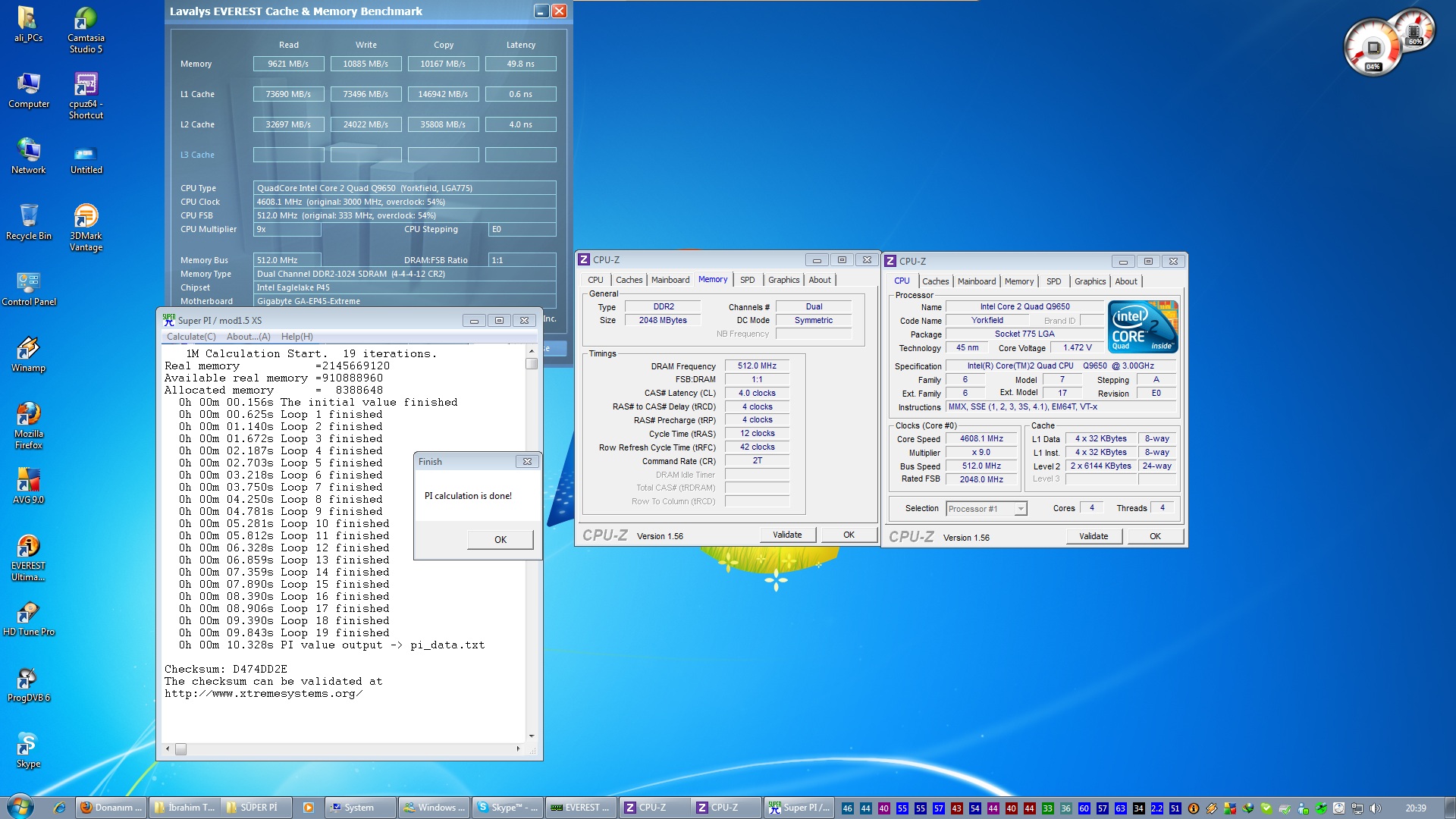Image resolution: width=1456 pixels, height=819 pixels.
Task: Open the Control Panel desktop icon
Action: click(28, 289)
